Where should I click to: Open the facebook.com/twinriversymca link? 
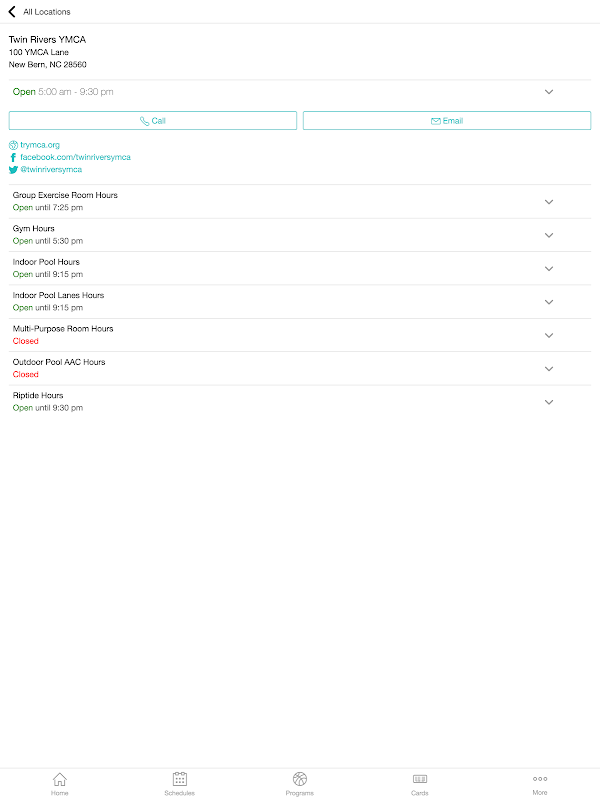(76, 157)
